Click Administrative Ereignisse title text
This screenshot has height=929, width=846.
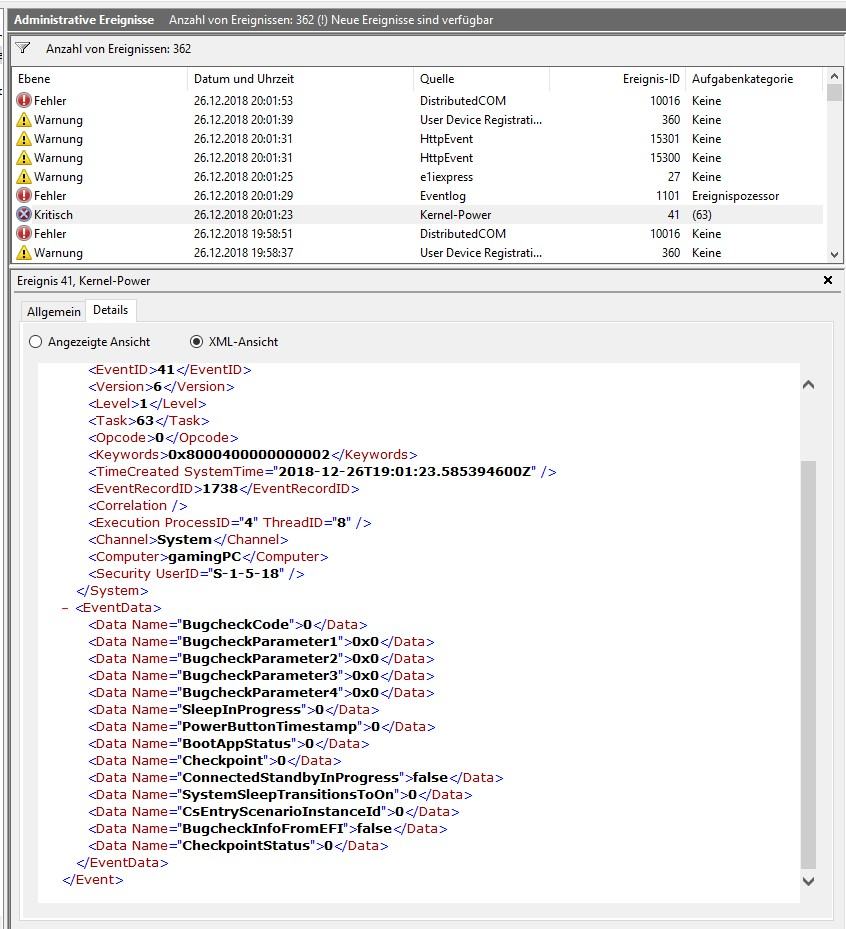84,20
